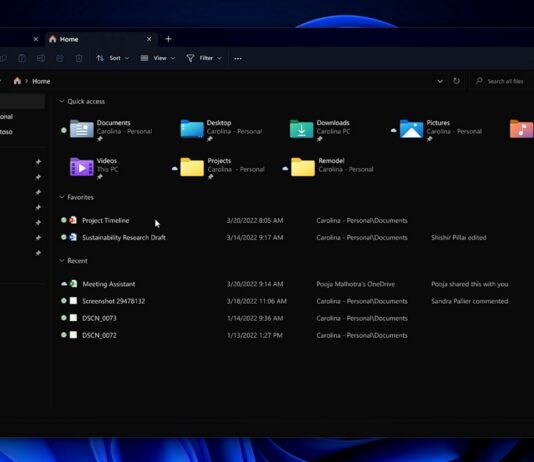Image resolution: width=534 pixels, height=462 pixels.
Task: Open the Desktop folder
Action: [221, 130]
